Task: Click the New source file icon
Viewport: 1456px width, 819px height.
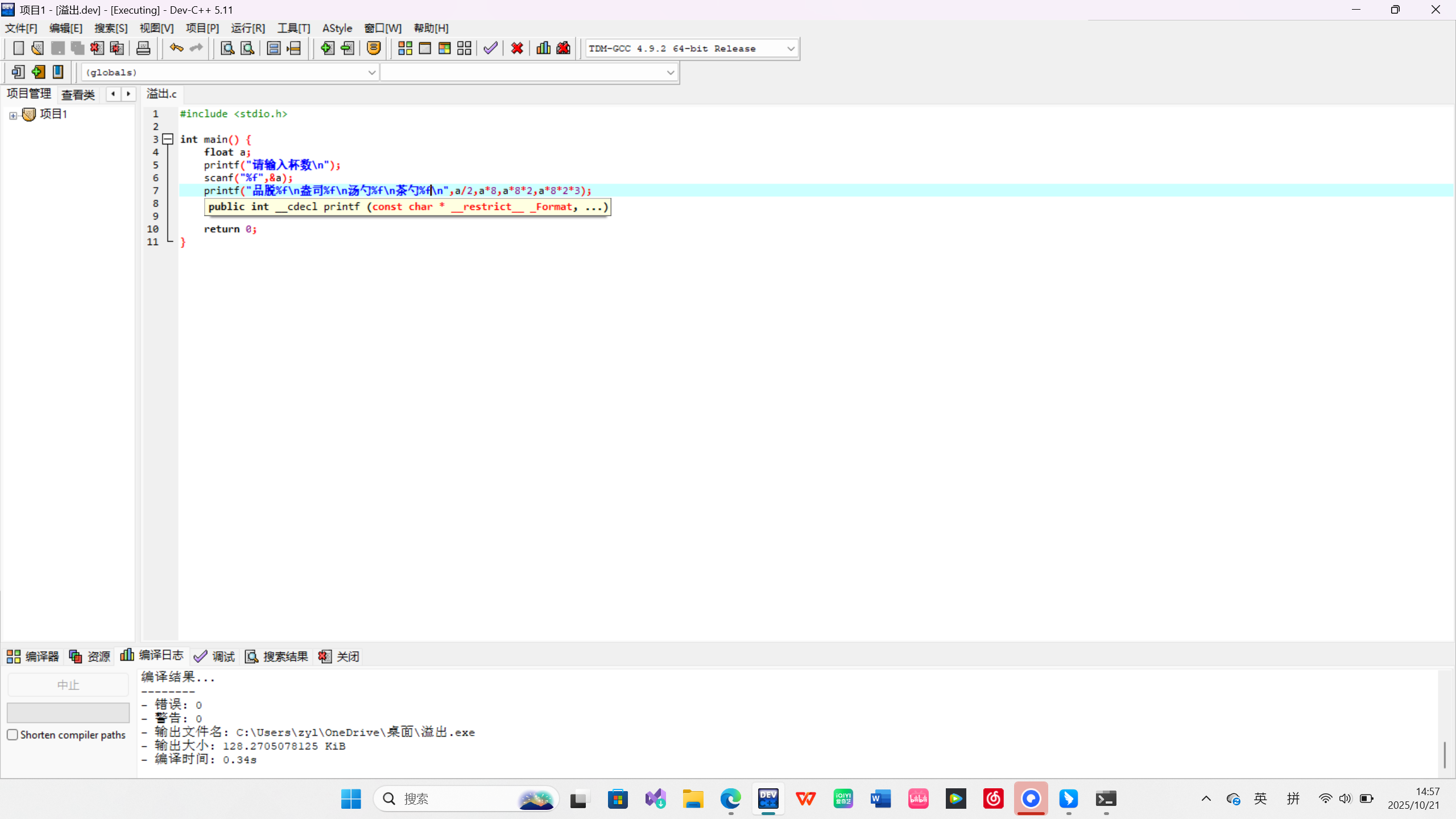Action: click(x=18, y=48)
